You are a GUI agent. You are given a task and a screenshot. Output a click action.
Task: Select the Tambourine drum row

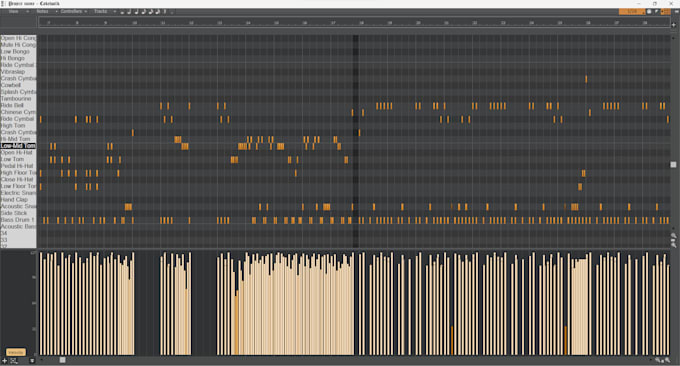(18, 98)
